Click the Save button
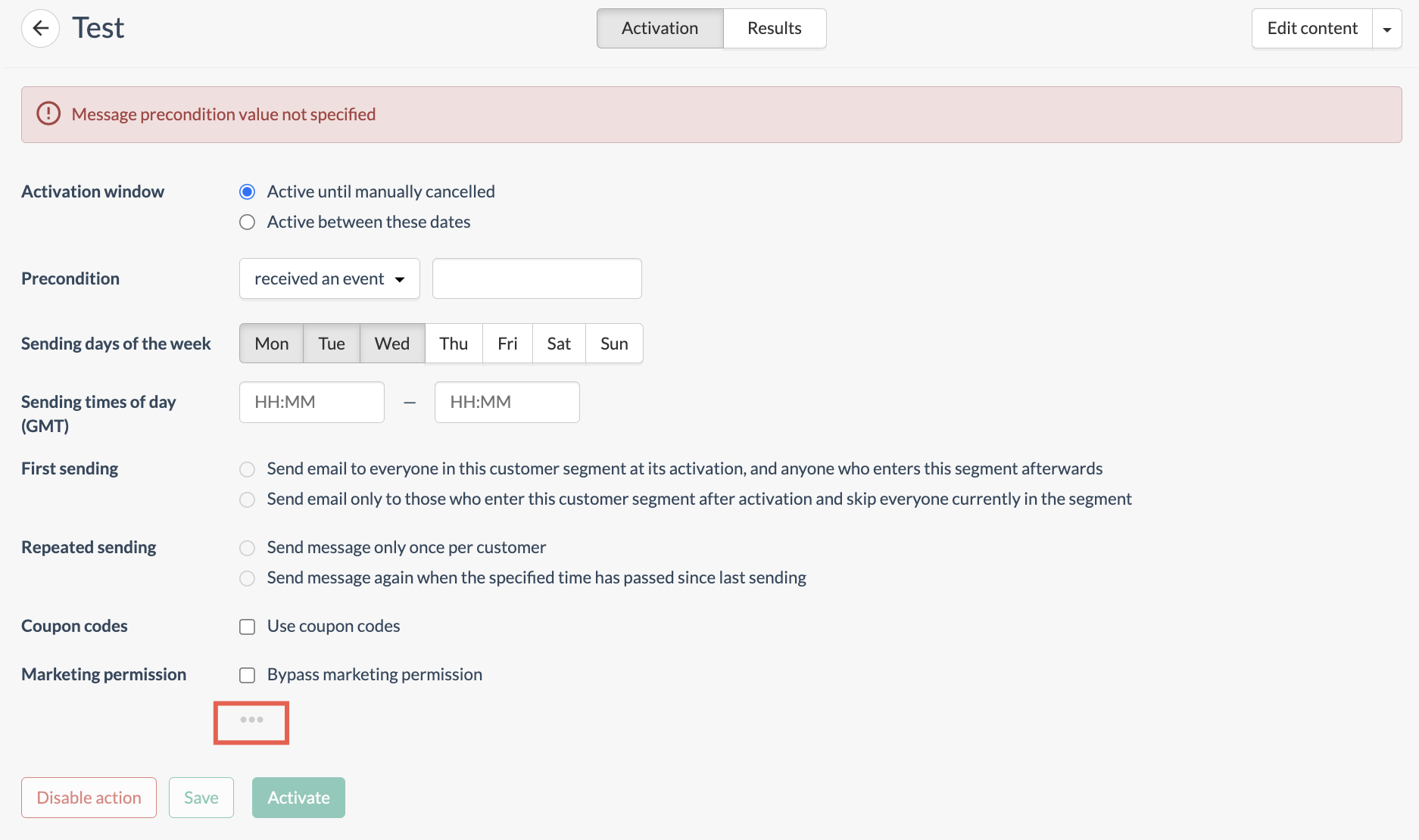The image size is (1419, 840). point(201,798)
